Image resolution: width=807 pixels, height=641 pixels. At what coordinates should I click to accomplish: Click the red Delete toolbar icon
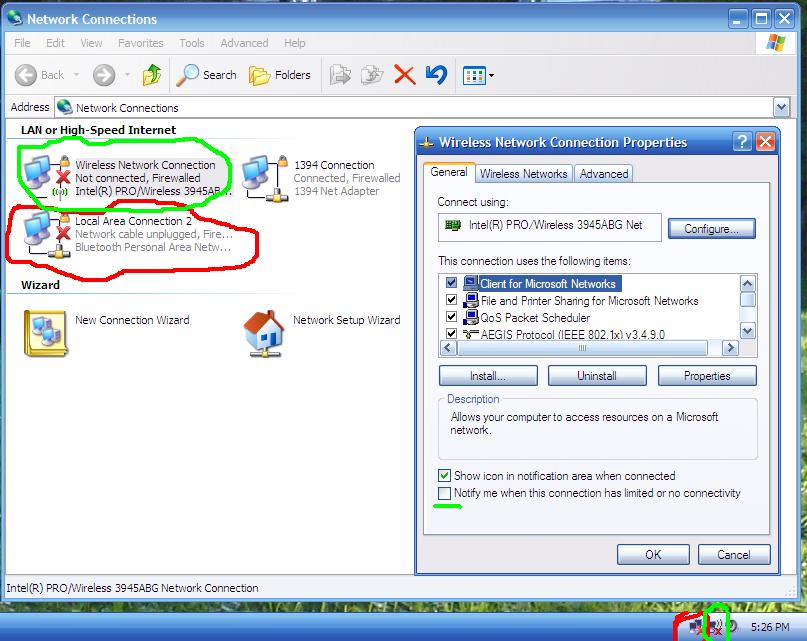point(405,75)
